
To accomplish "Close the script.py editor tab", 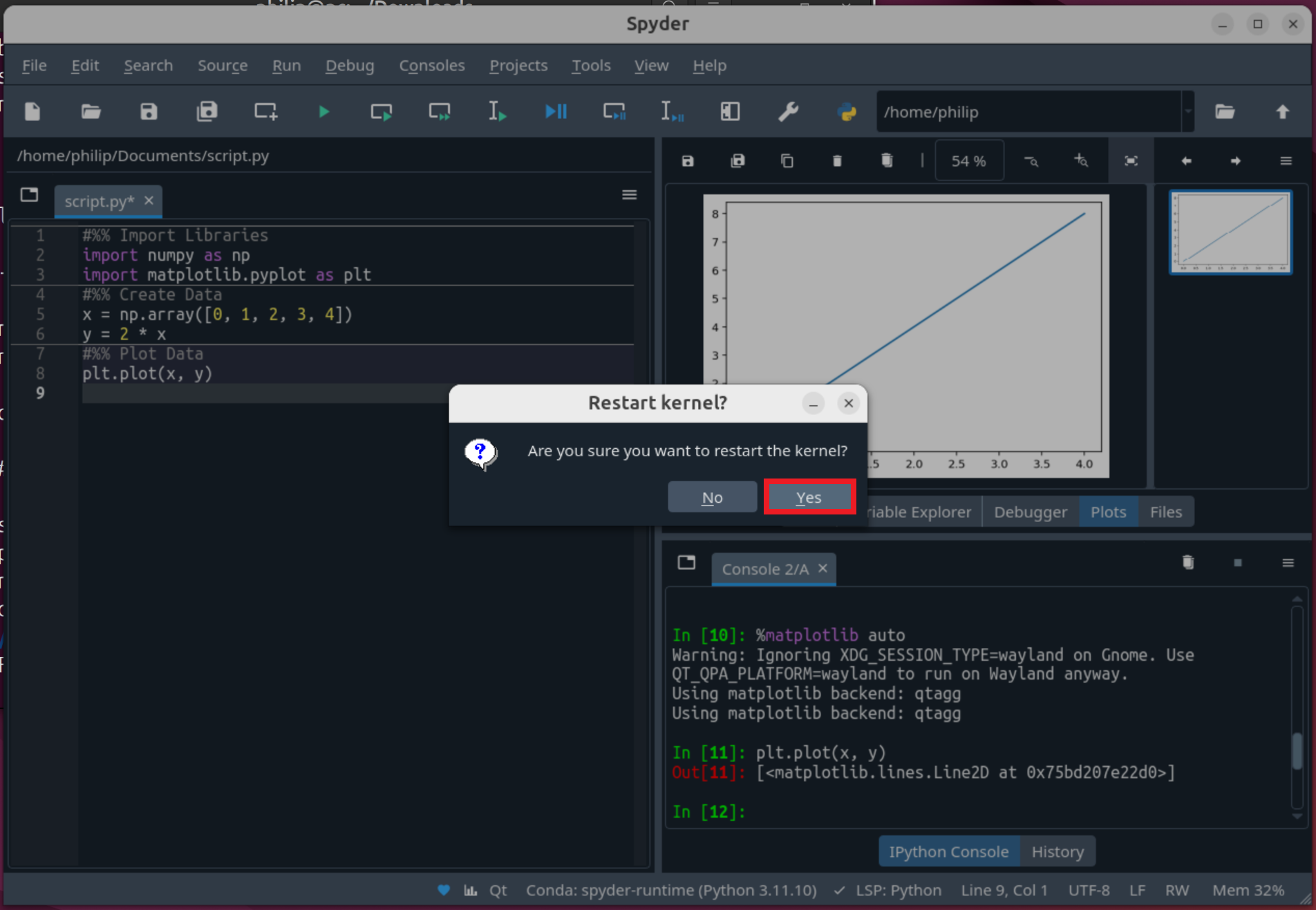I will 149,201.
